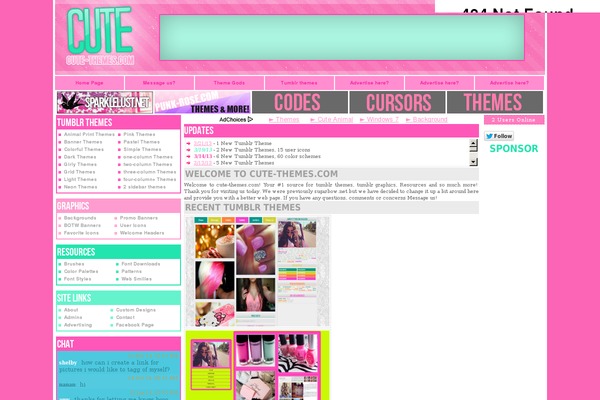
Task: Open Admins under Site Links
Action: point(73,317)
